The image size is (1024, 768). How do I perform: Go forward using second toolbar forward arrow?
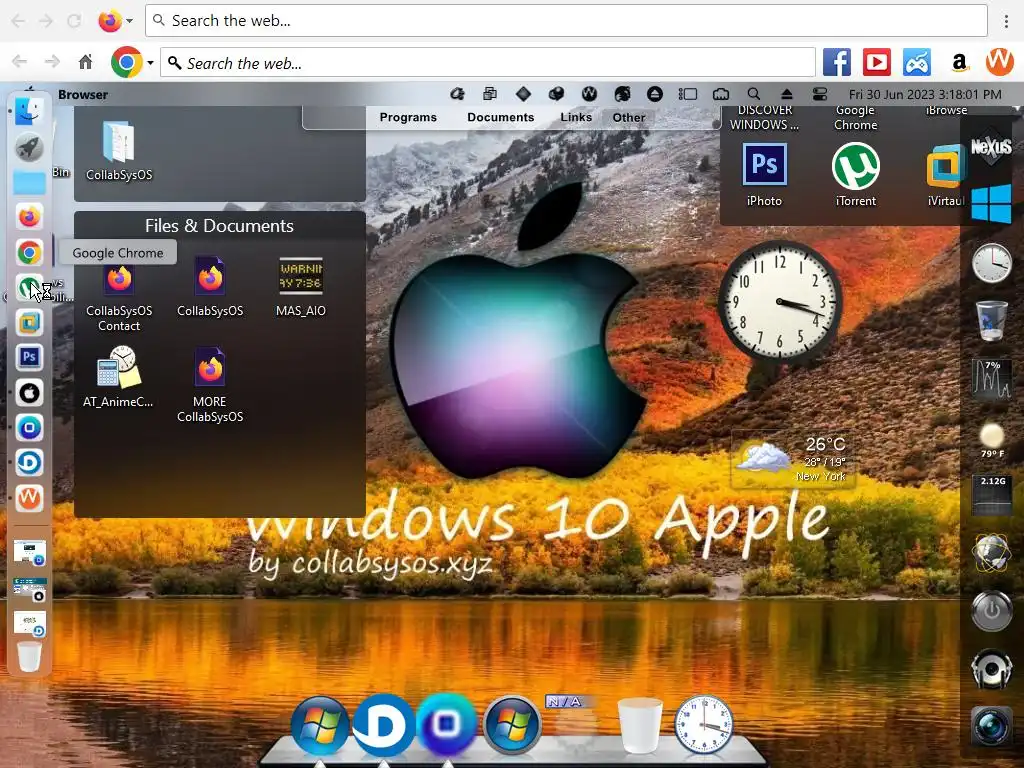click(52, 62)
